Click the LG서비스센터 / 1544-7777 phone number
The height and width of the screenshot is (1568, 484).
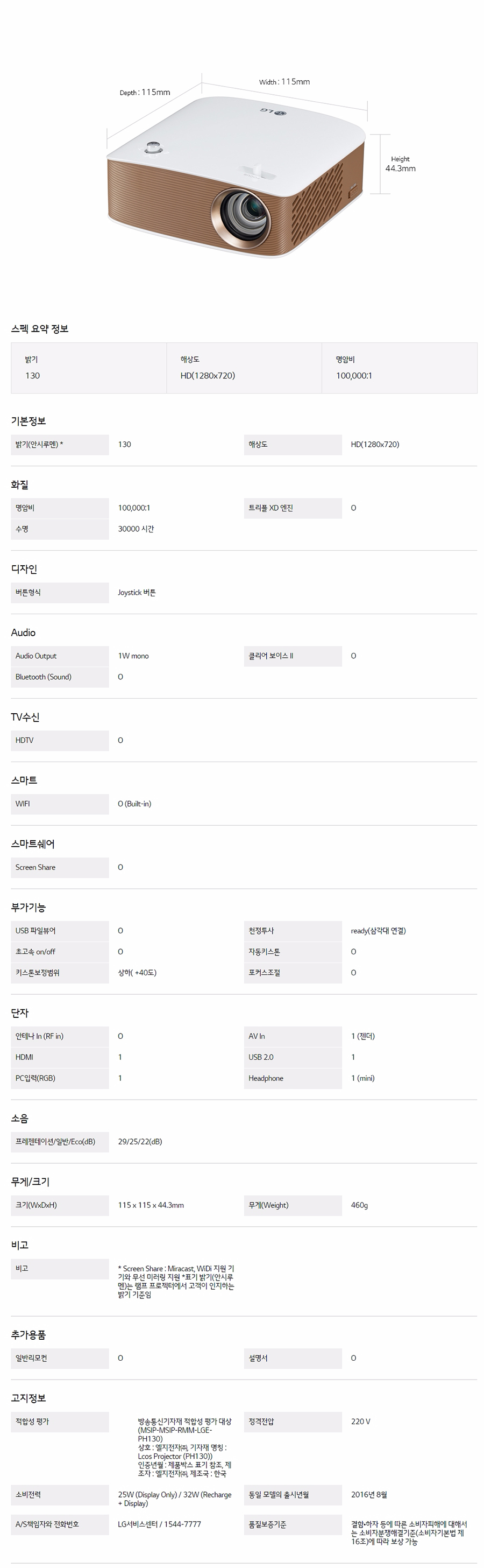159,1523
